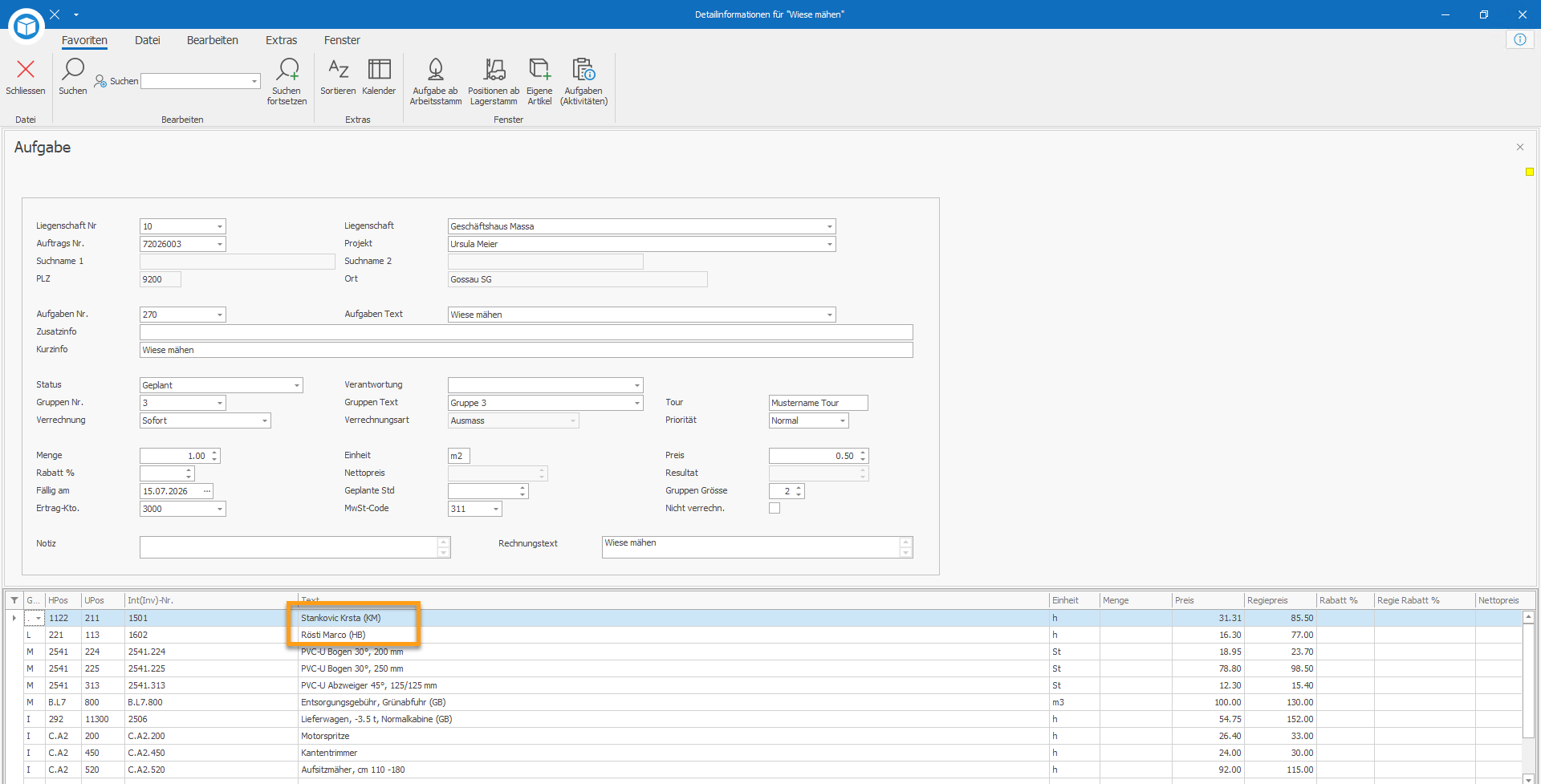Viewport: 1541px width, 784px height.
Task: Close the Aufgabe panel
Action: click(1520, 147)
